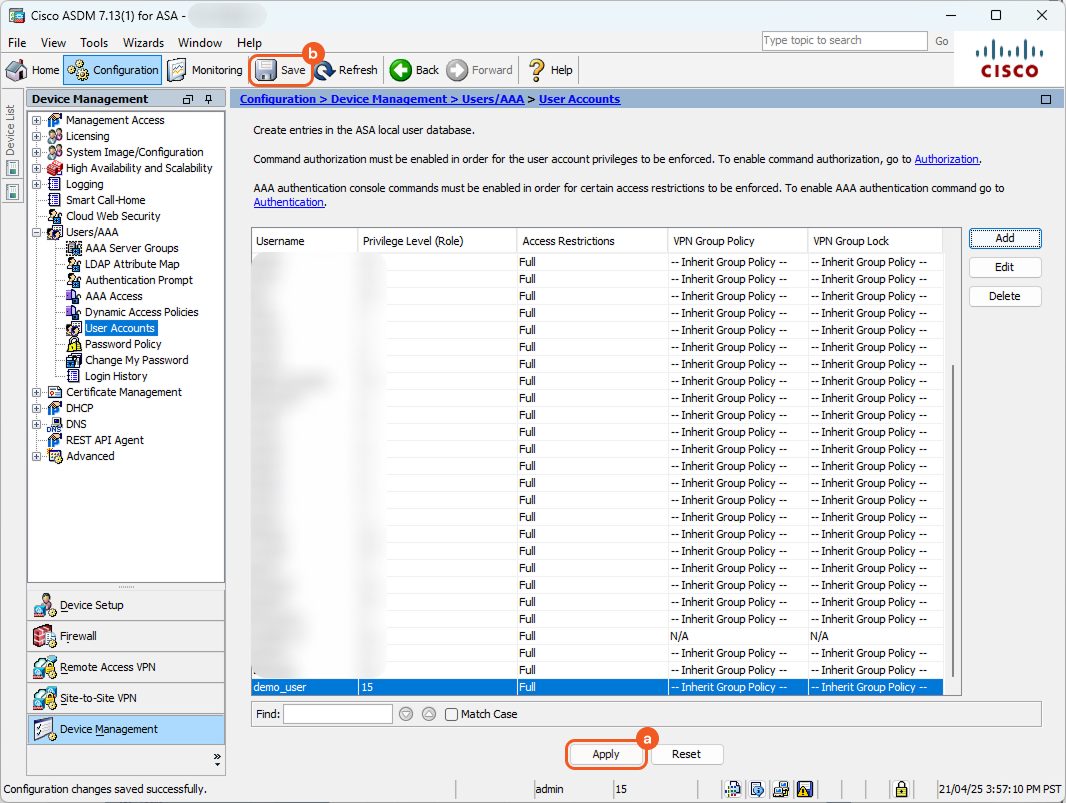The height and width of the screenshot is (803, 1066).
Task: Expand the Certificate Management tree node
Action: [37, 392]
